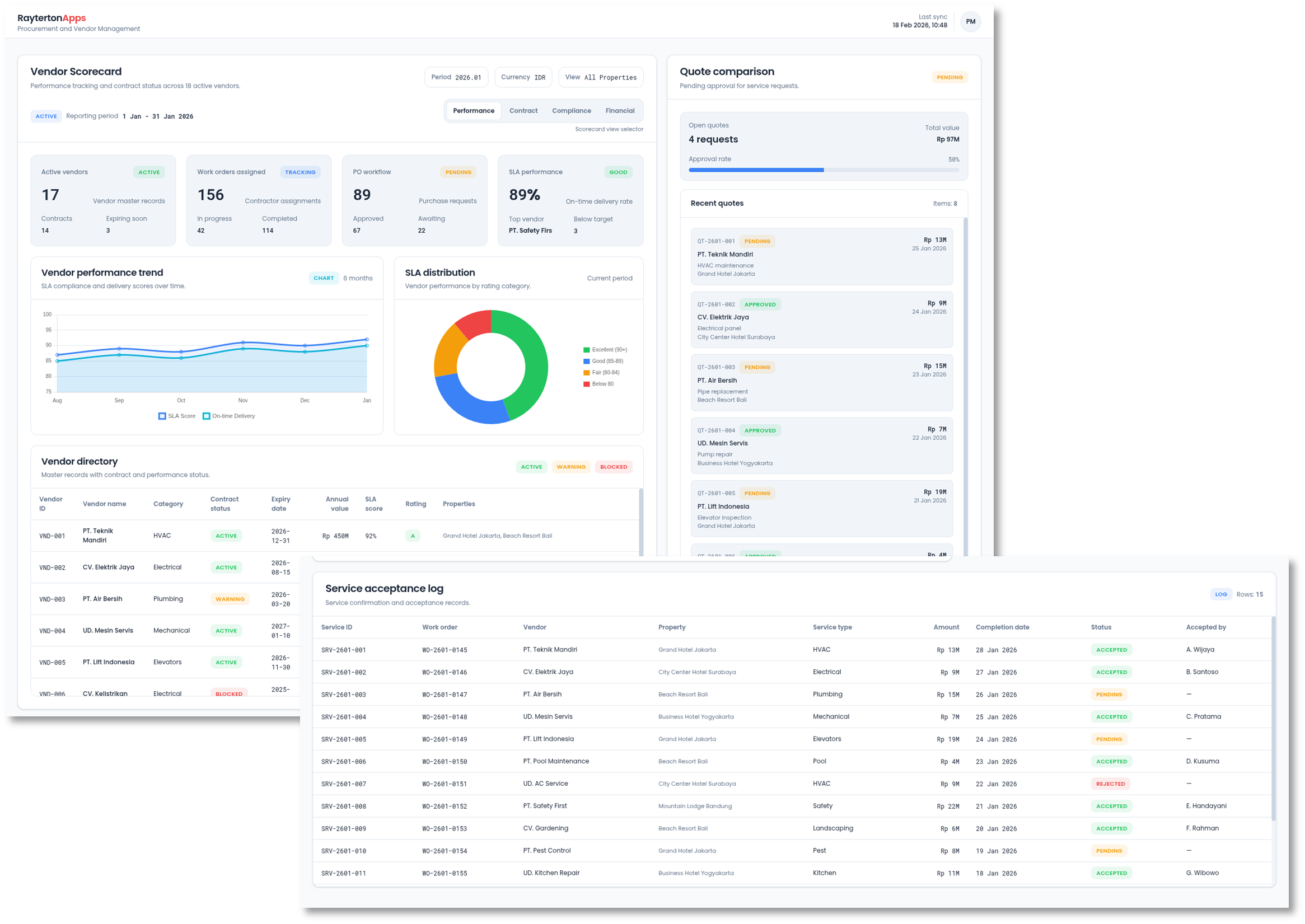1305x924 pixels.
Task: Click the GOOD badge on SLA performance card
Action: click(x=619, y=172)
